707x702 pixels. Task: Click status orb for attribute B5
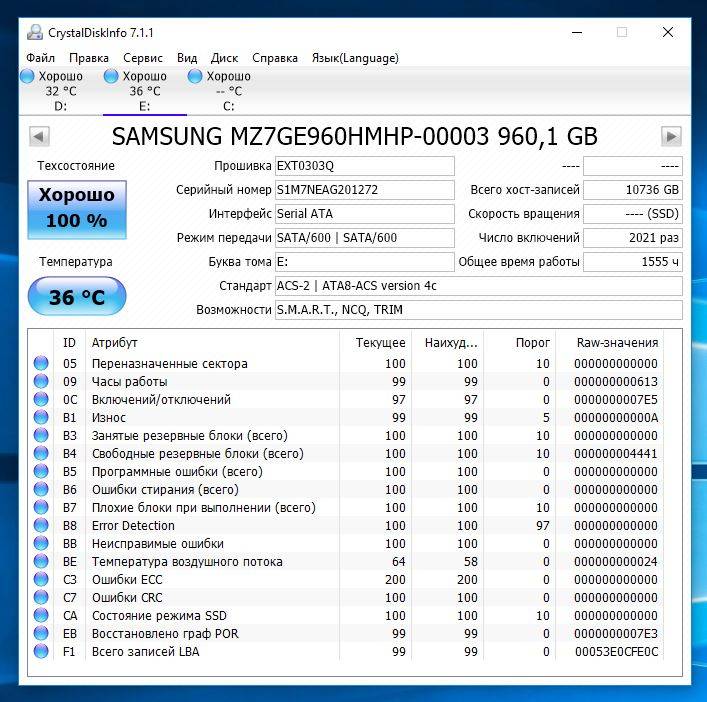pos(41,471)
